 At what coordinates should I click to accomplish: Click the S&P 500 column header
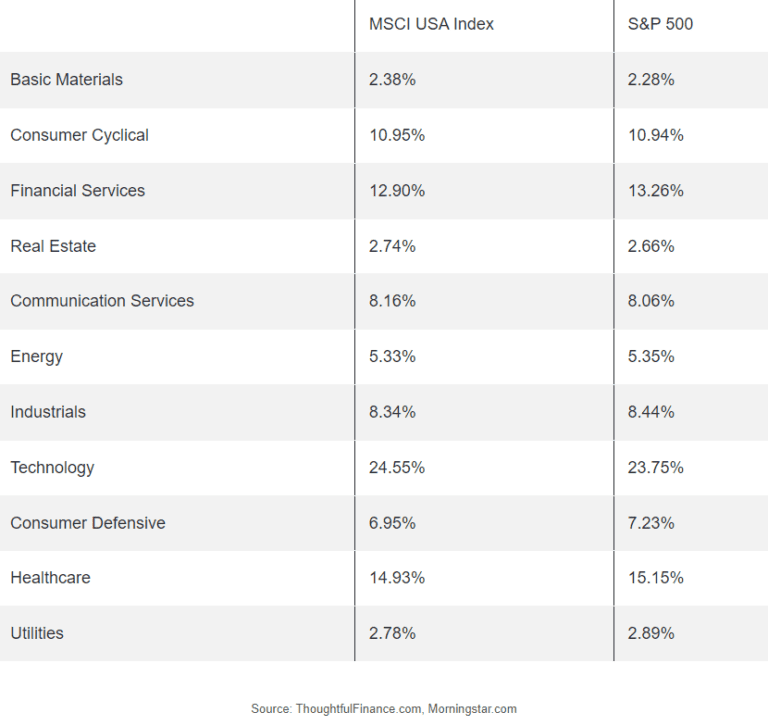pyautogui.click(x=660, y=24)
